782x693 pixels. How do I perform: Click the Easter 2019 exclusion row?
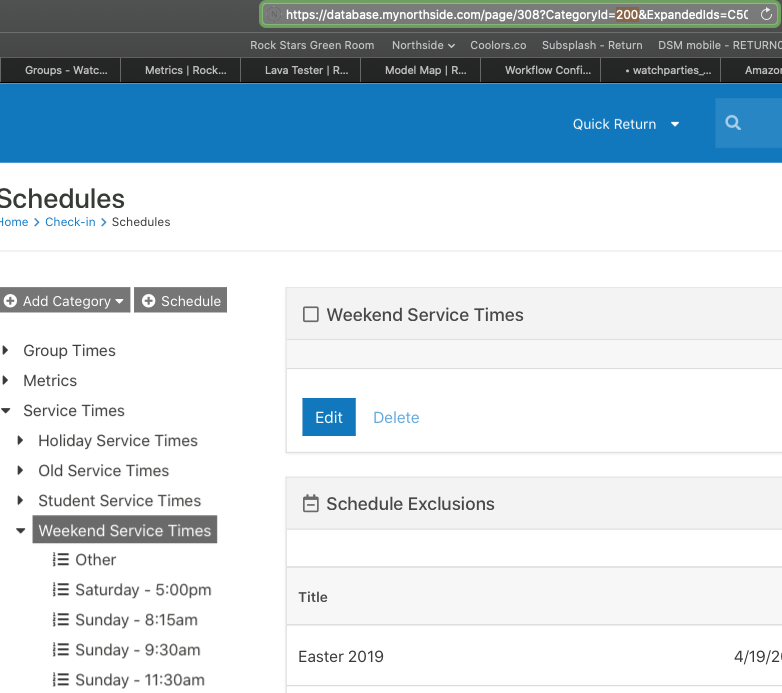click(534, 656)
